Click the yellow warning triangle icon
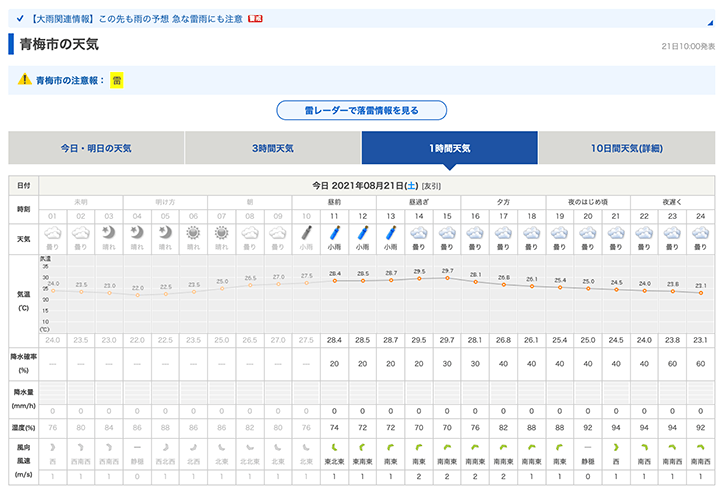The image size is (728, 504). pos(24,80)
